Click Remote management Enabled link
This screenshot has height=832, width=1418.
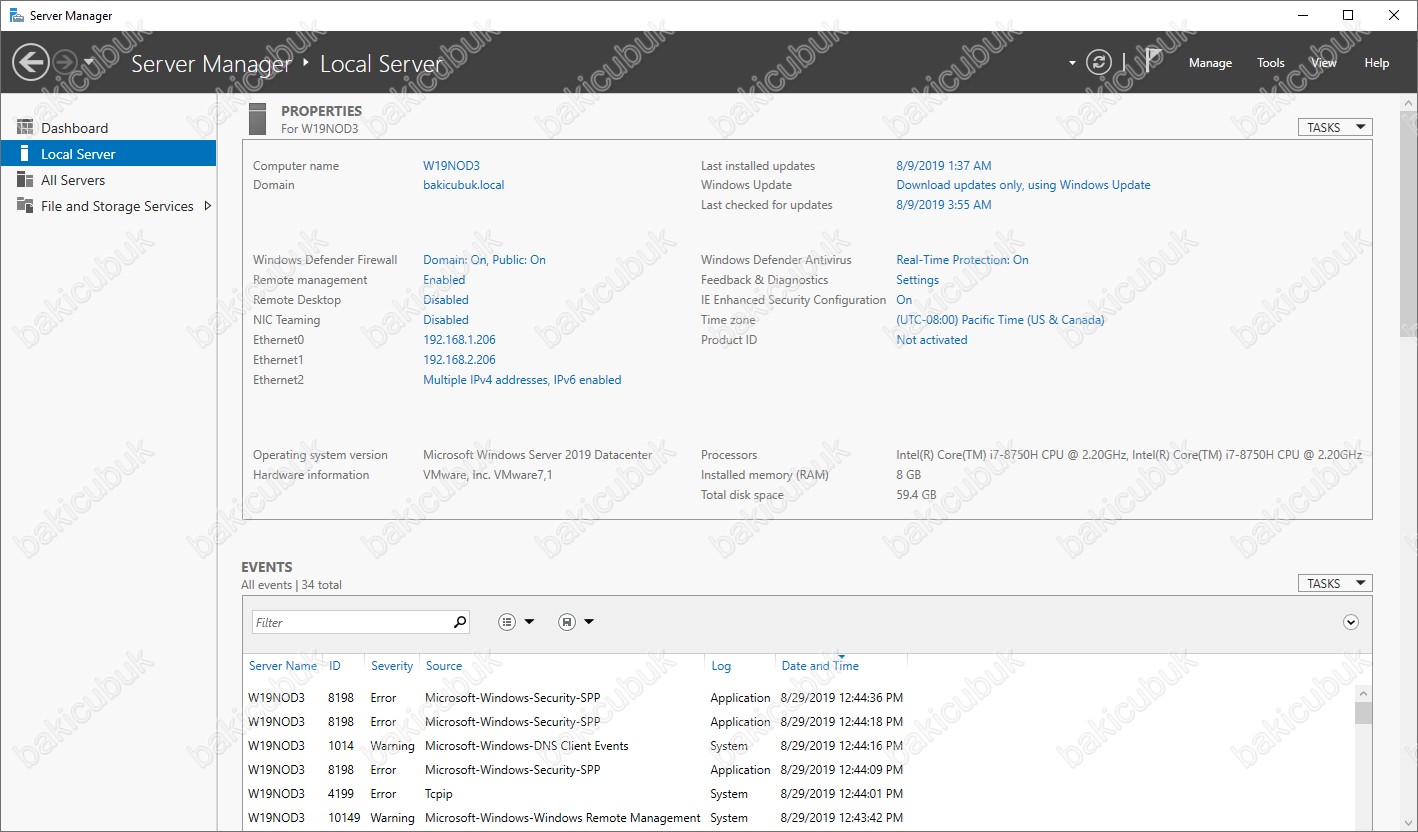pos(444,280)
